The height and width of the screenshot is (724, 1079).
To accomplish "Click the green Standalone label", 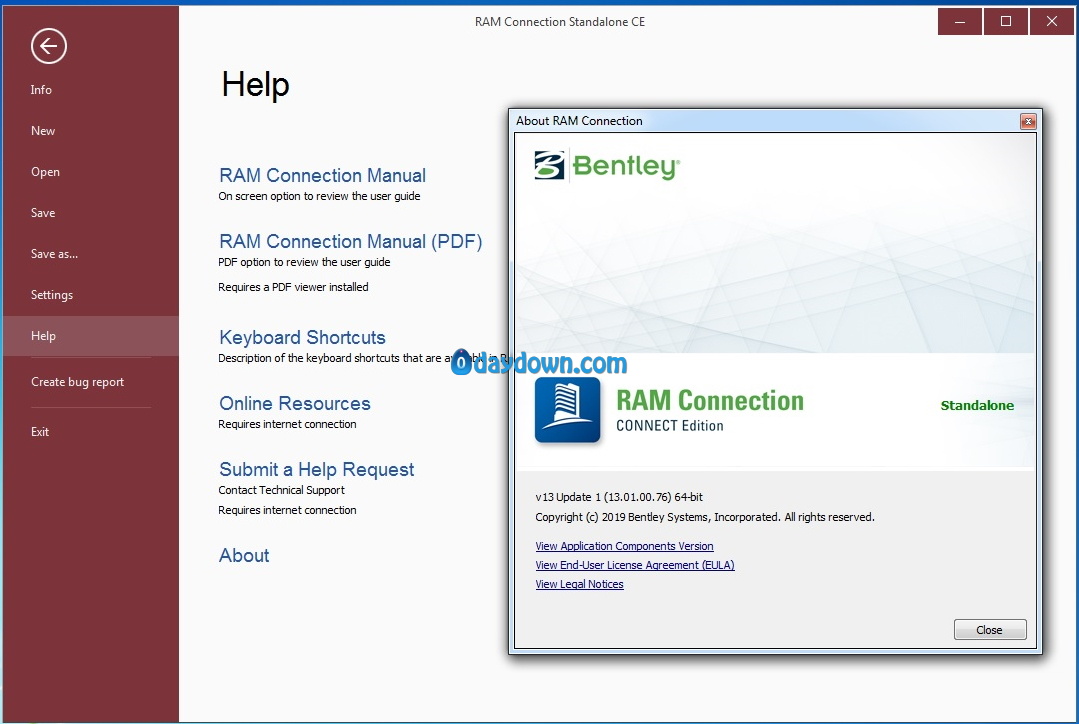I will [977, 405].
